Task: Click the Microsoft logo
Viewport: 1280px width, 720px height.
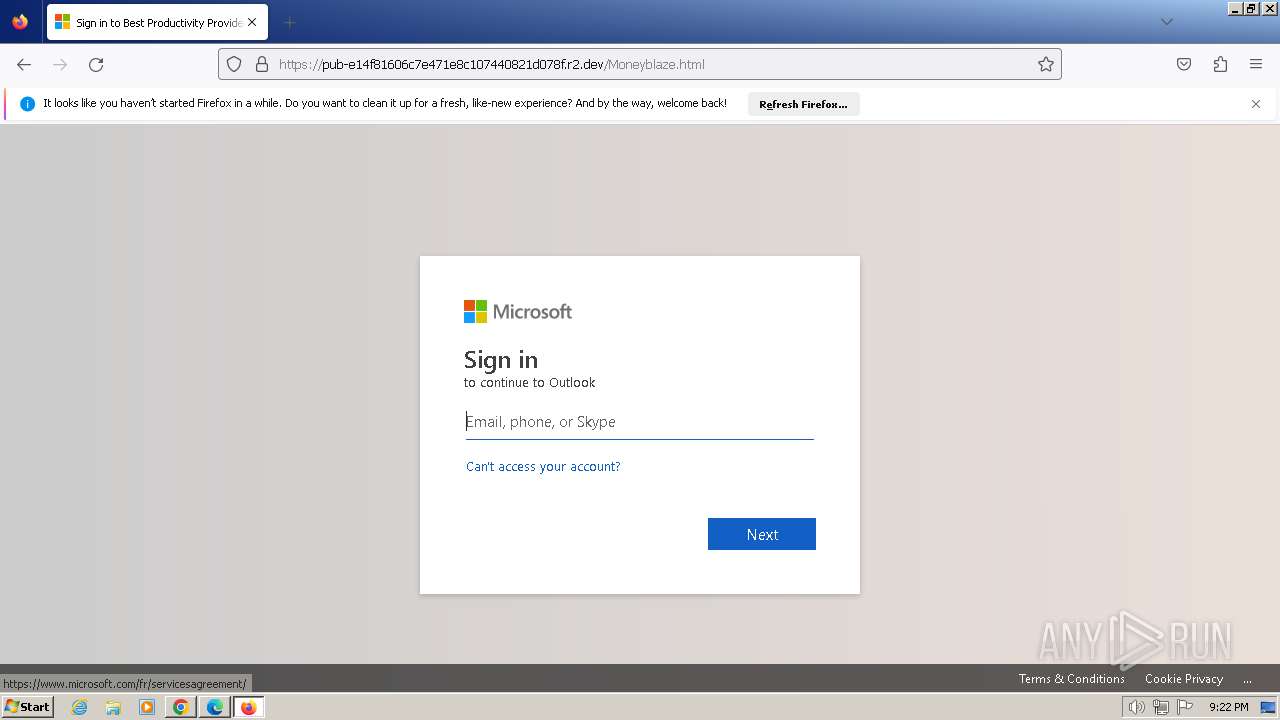Action: tap(518, 312)
